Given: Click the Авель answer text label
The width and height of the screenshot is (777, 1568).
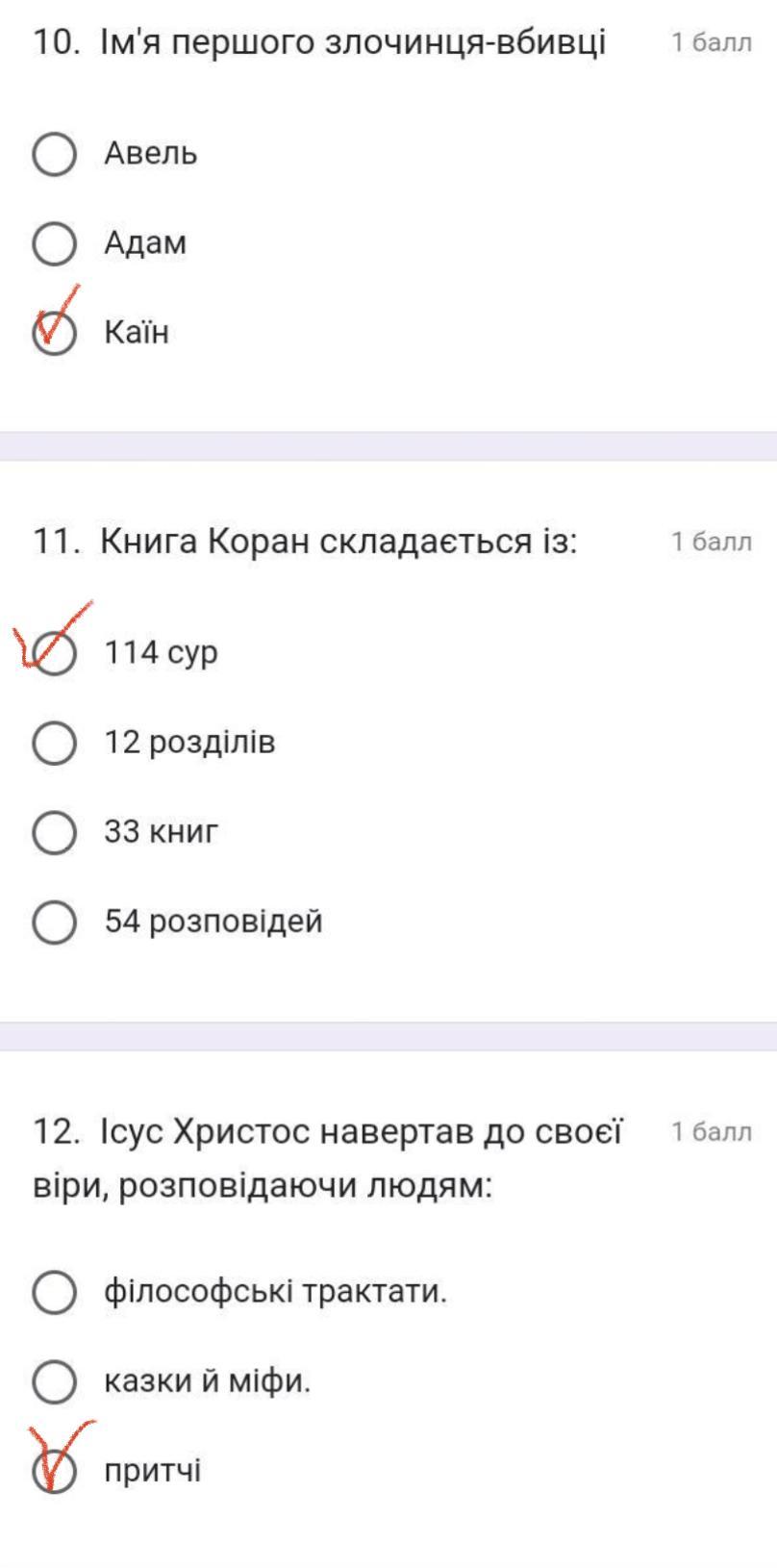Looking at the screenshot, I should (151, 154).
